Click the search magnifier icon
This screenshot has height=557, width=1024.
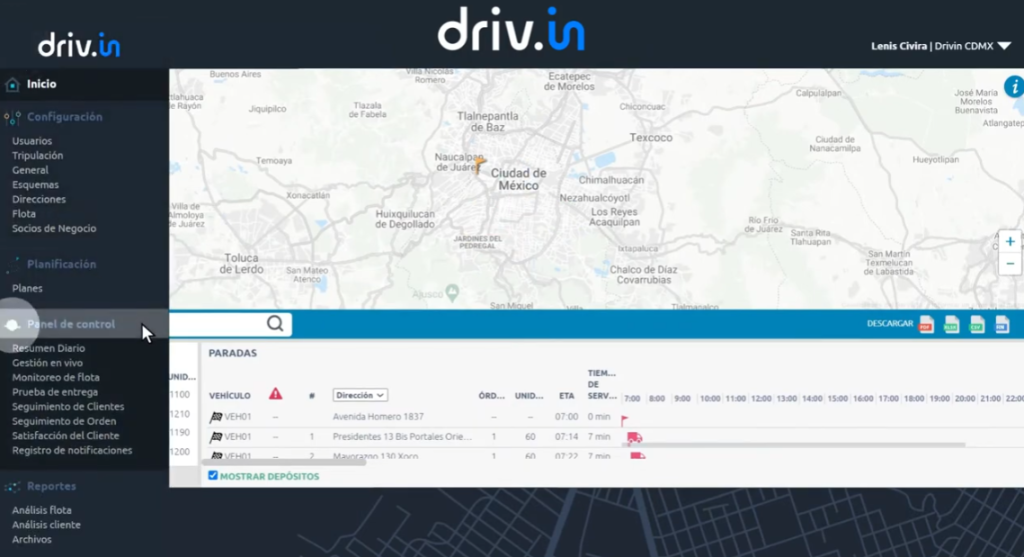point(275,323)
